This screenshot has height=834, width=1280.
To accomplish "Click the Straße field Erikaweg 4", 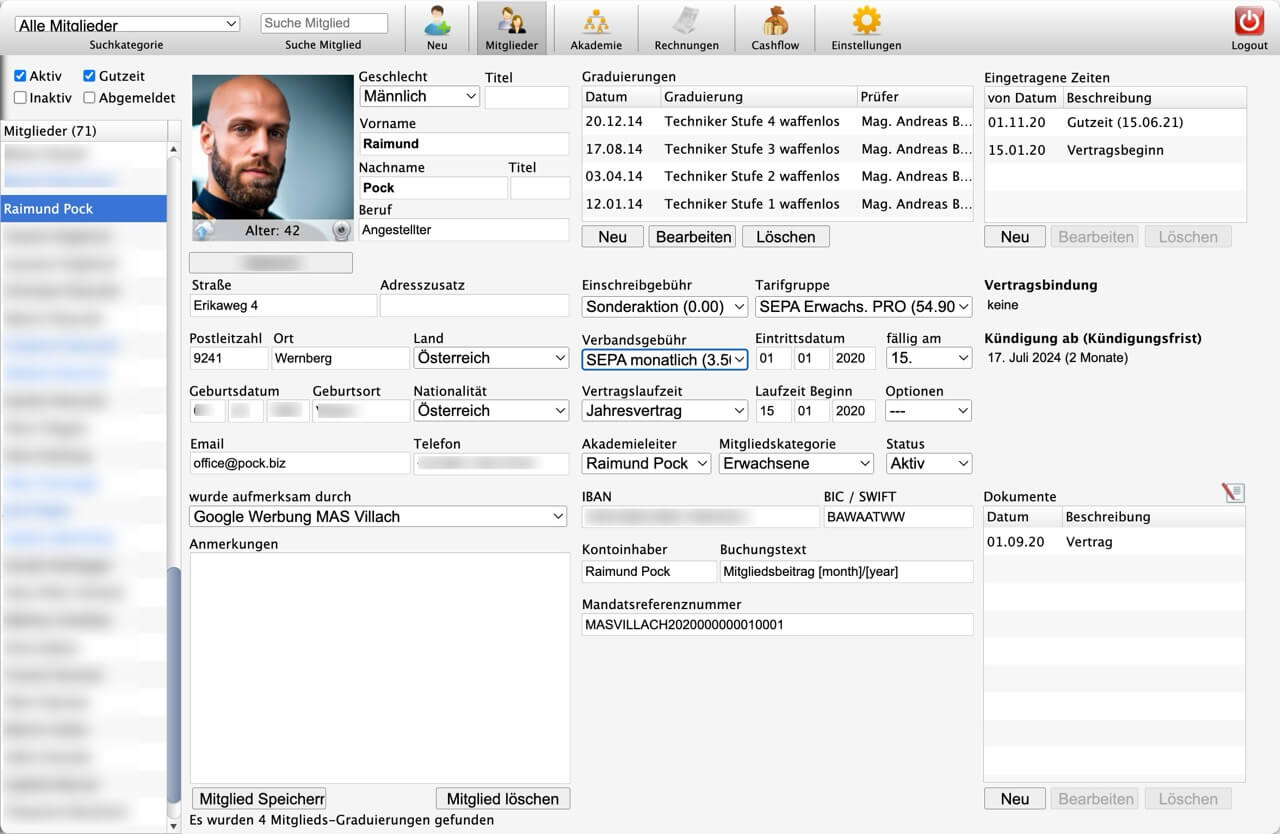I will 283,305.
